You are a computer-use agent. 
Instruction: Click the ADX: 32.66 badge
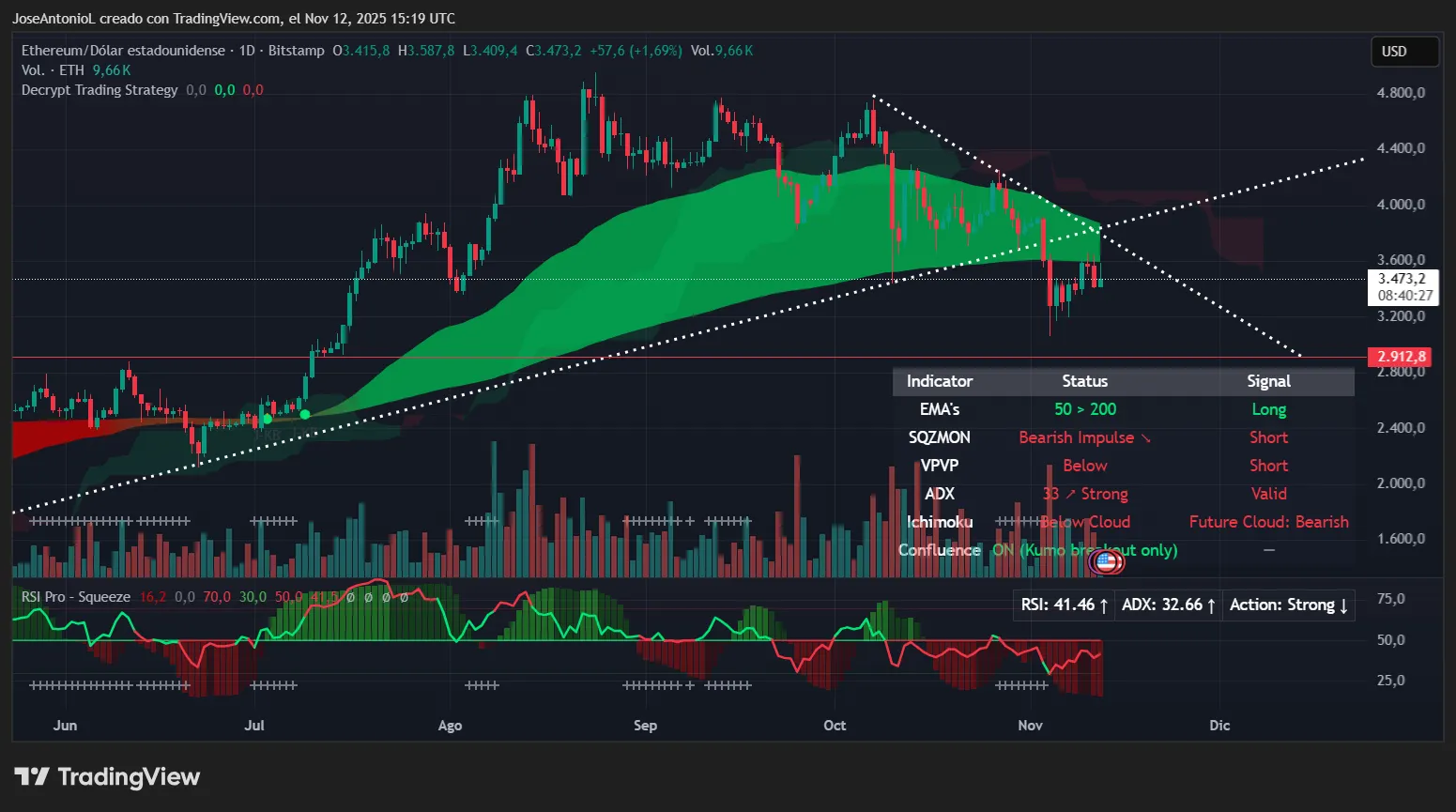tap(1167, 605)
